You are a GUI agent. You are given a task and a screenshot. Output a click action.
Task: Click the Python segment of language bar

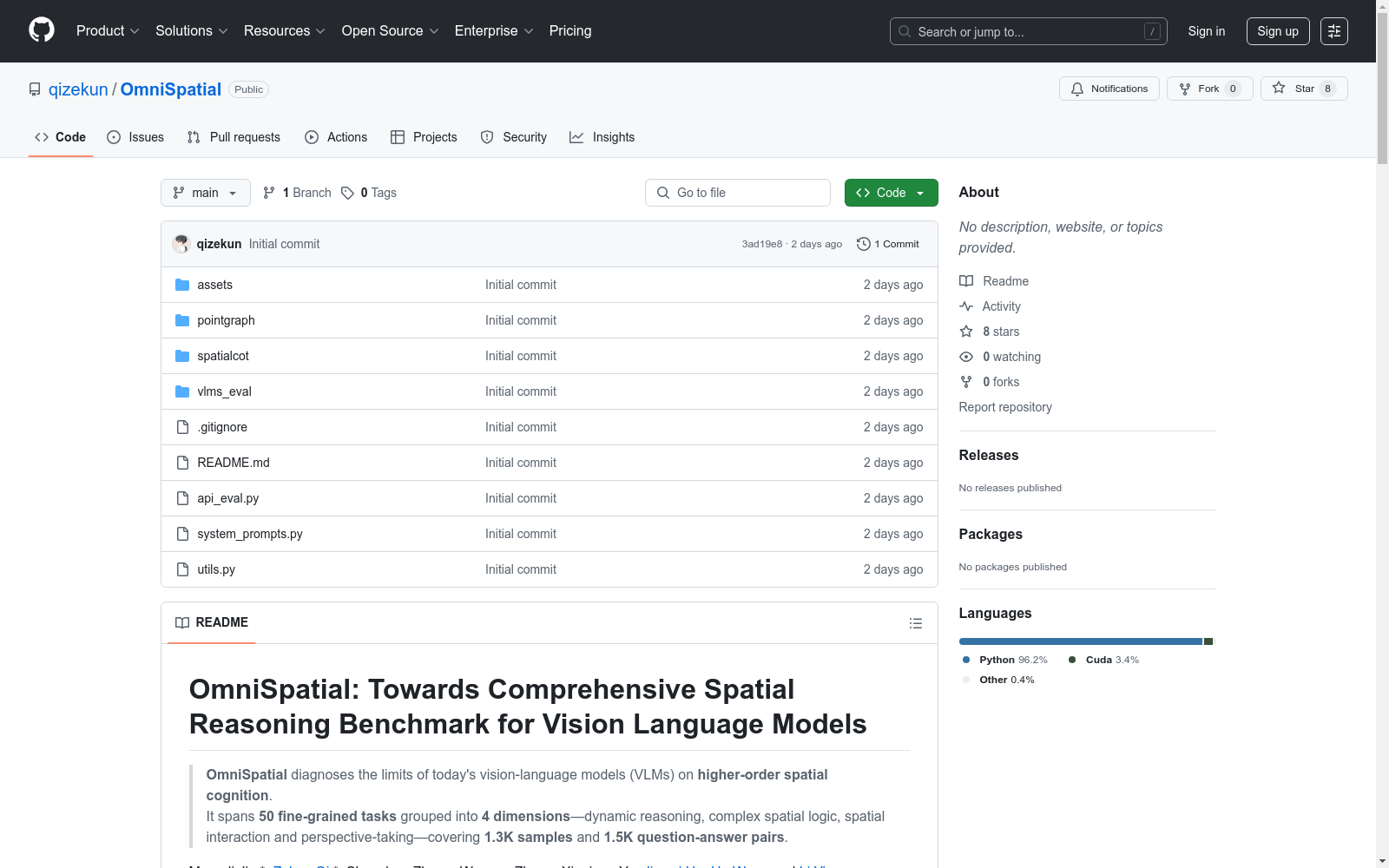click(x=1081, y=641)
